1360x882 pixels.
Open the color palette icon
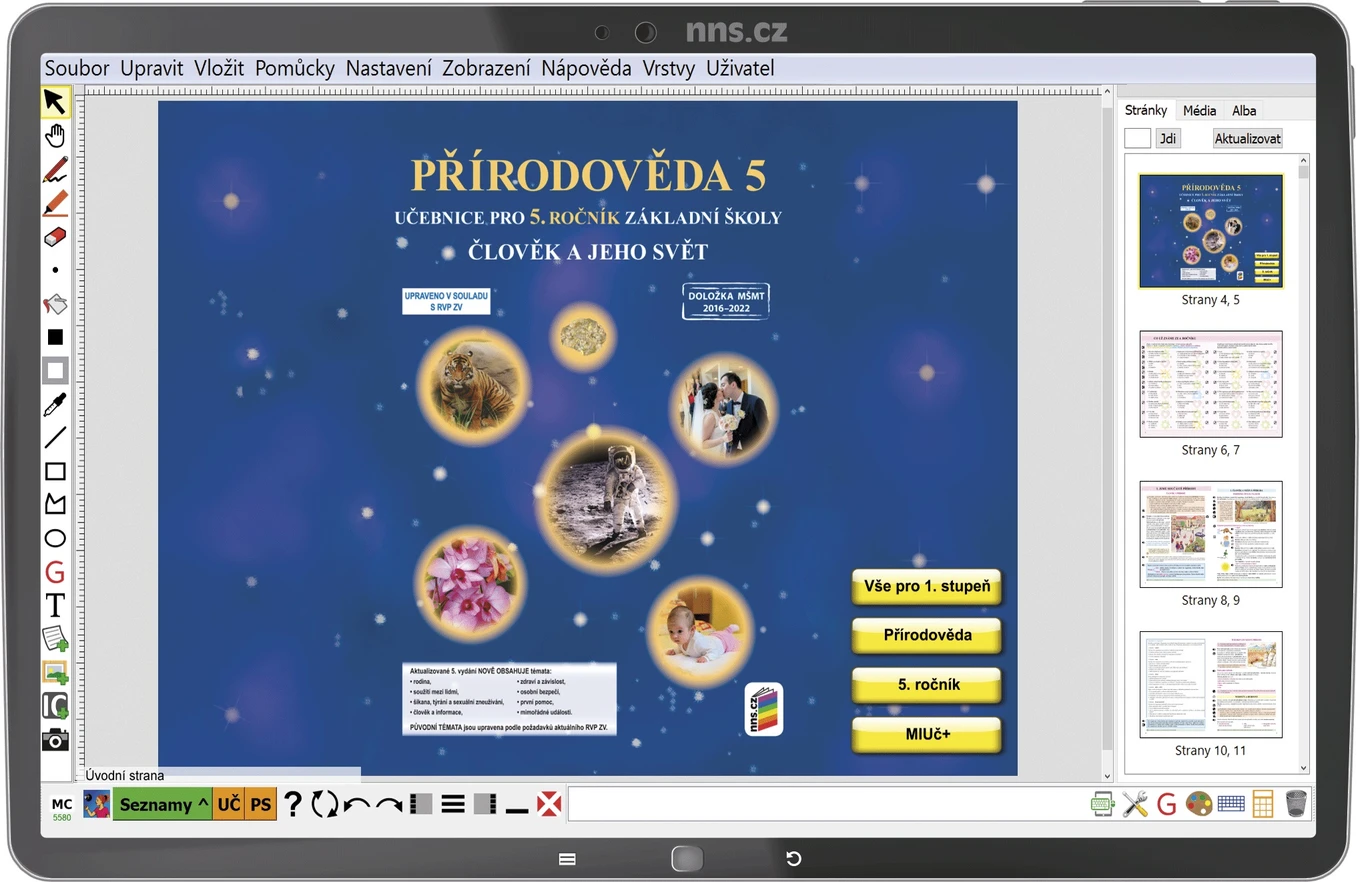(x=1198, y=803)
